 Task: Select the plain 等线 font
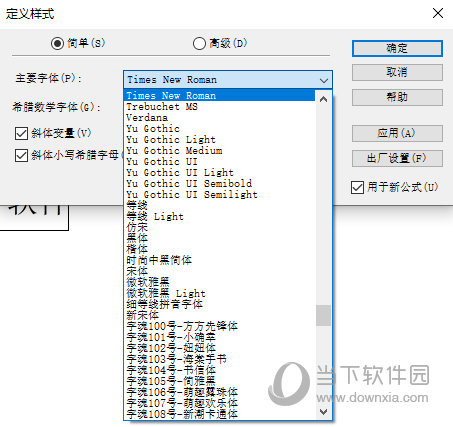pos(220,206)
